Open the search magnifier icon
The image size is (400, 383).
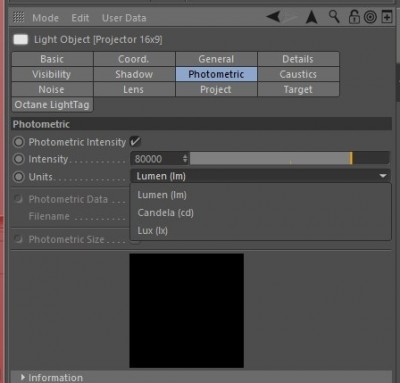point(334,16)
